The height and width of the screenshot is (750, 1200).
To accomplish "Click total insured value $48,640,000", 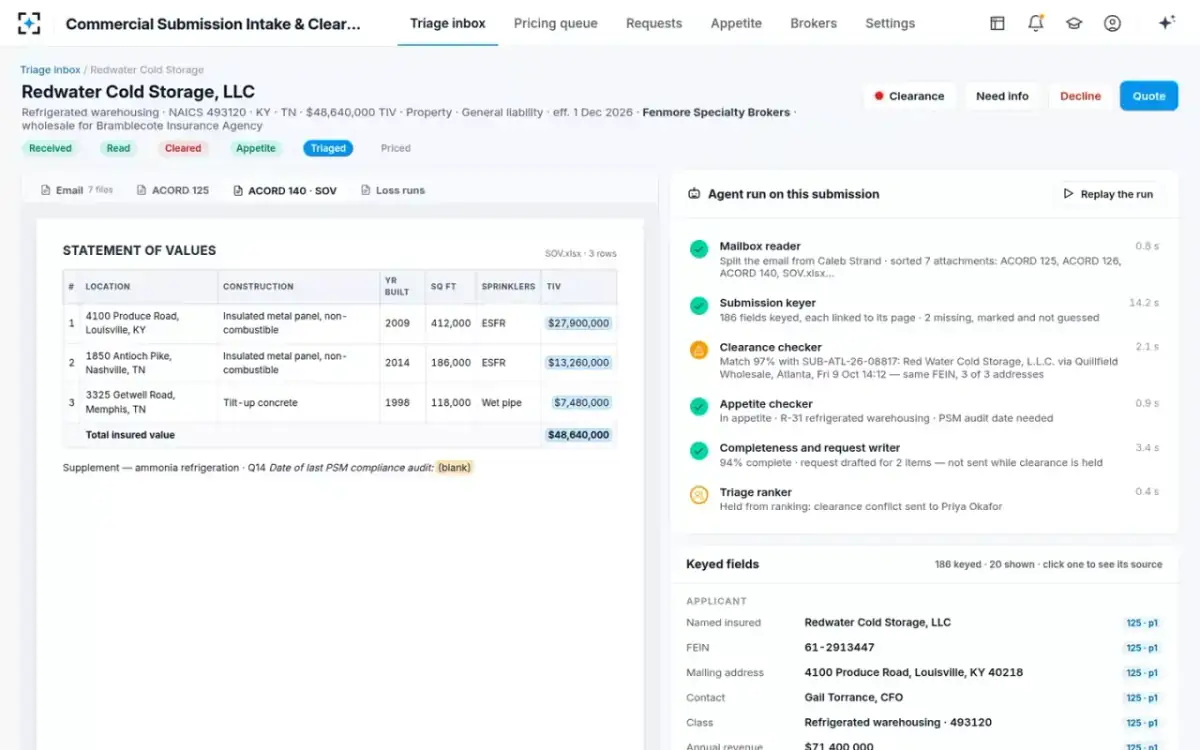I will click(578, 435).
